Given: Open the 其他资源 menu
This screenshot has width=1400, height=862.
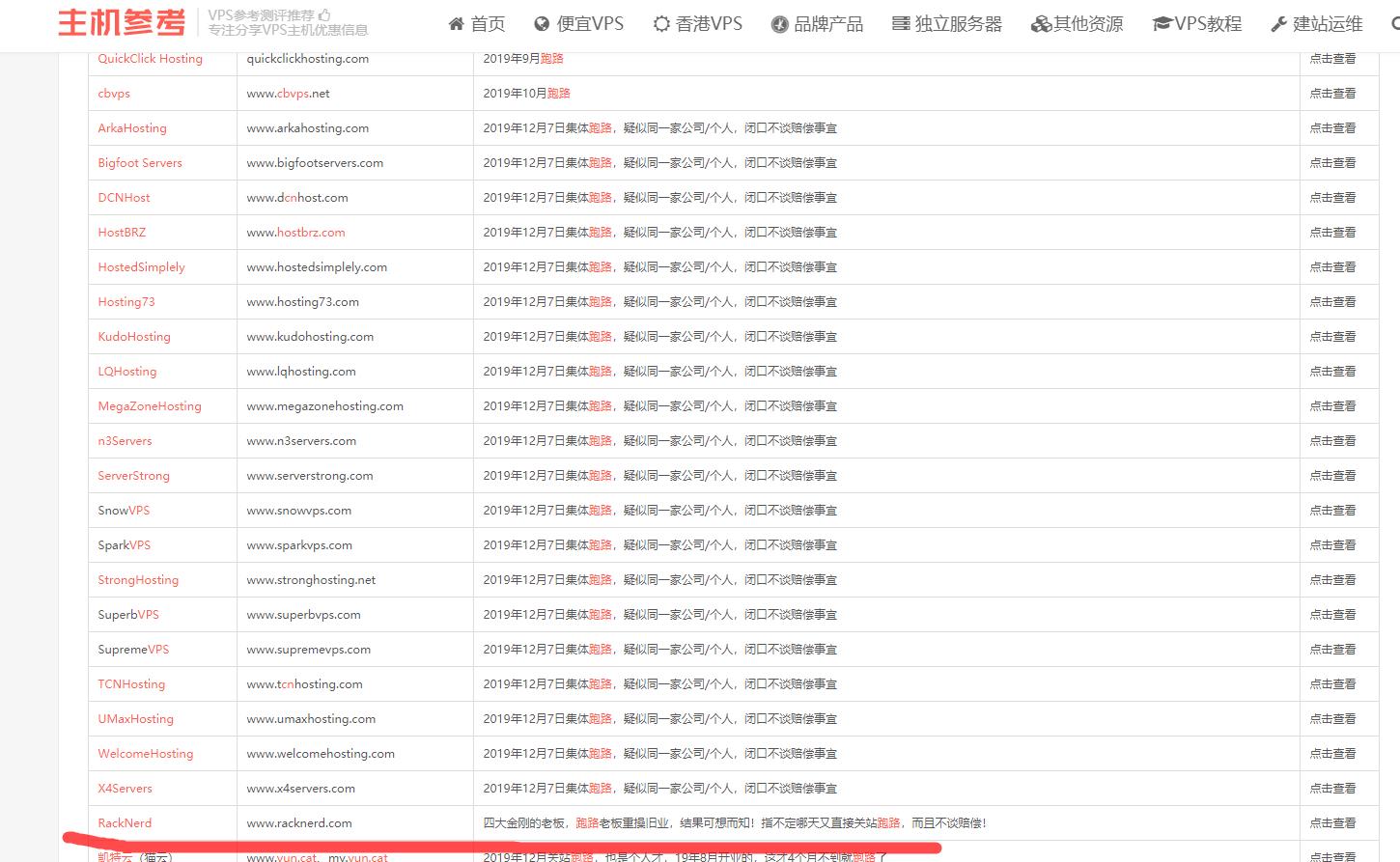Looking at the screenshot, I should [1078, 24].
